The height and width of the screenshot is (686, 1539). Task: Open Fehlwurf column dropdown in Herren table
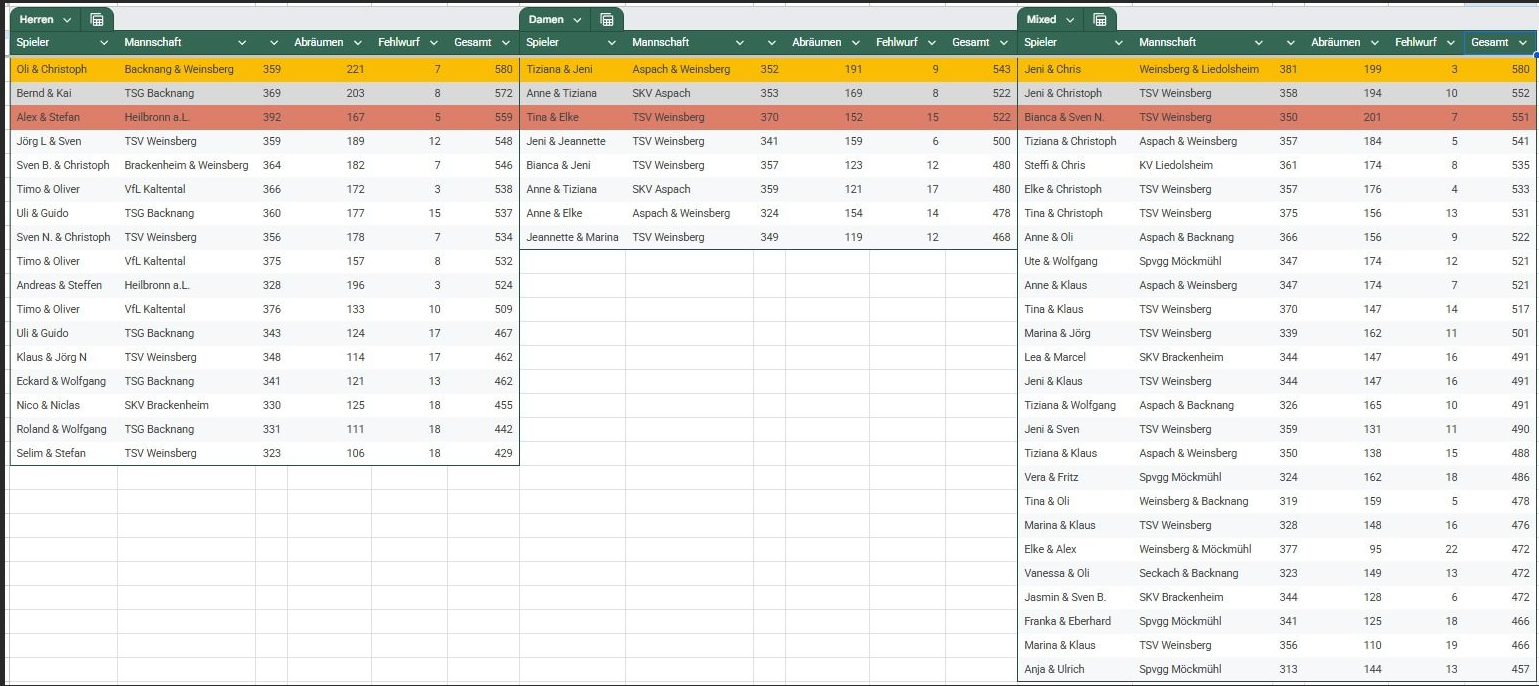click(434, 43)
